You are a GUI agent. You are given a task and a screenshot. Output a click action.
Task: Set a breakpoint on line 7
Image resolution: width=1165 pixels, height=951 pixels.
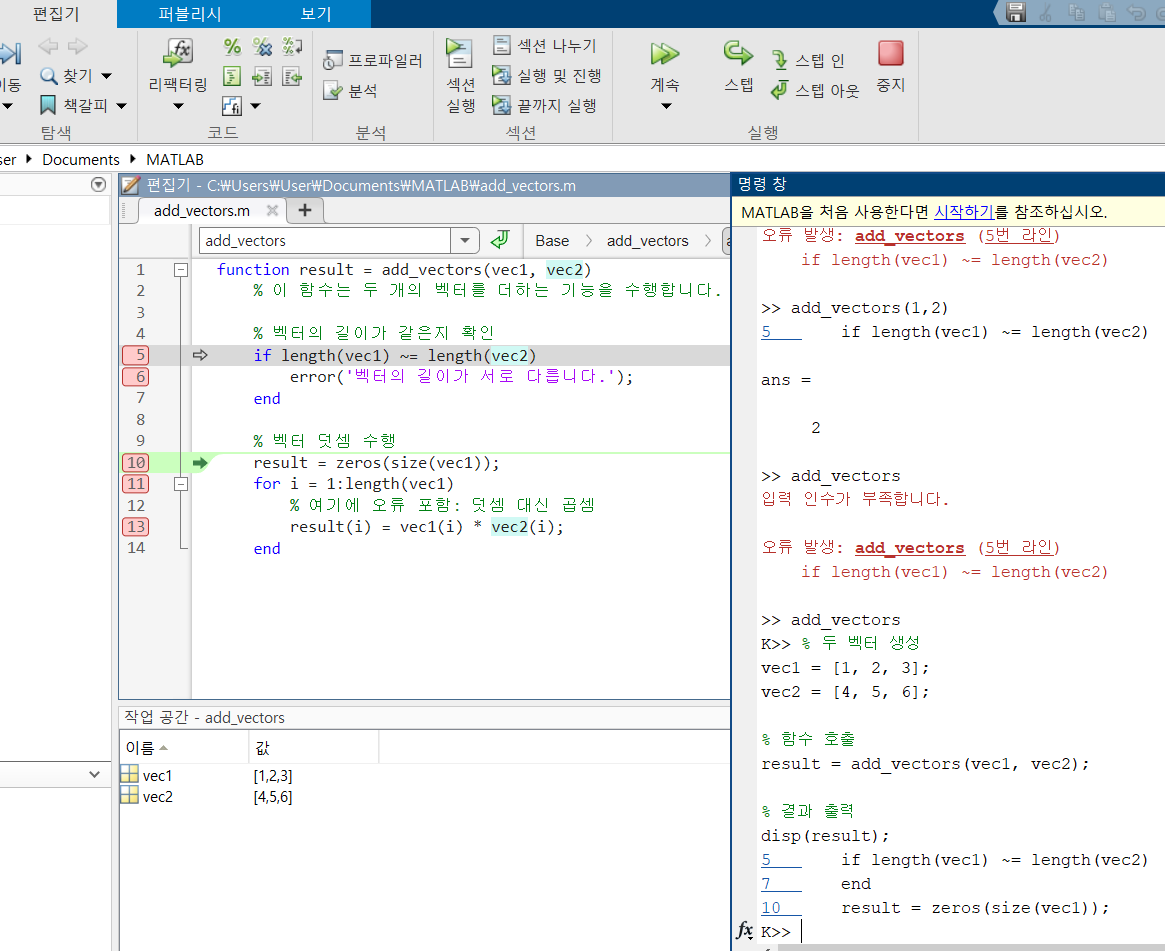click(140, 398)
